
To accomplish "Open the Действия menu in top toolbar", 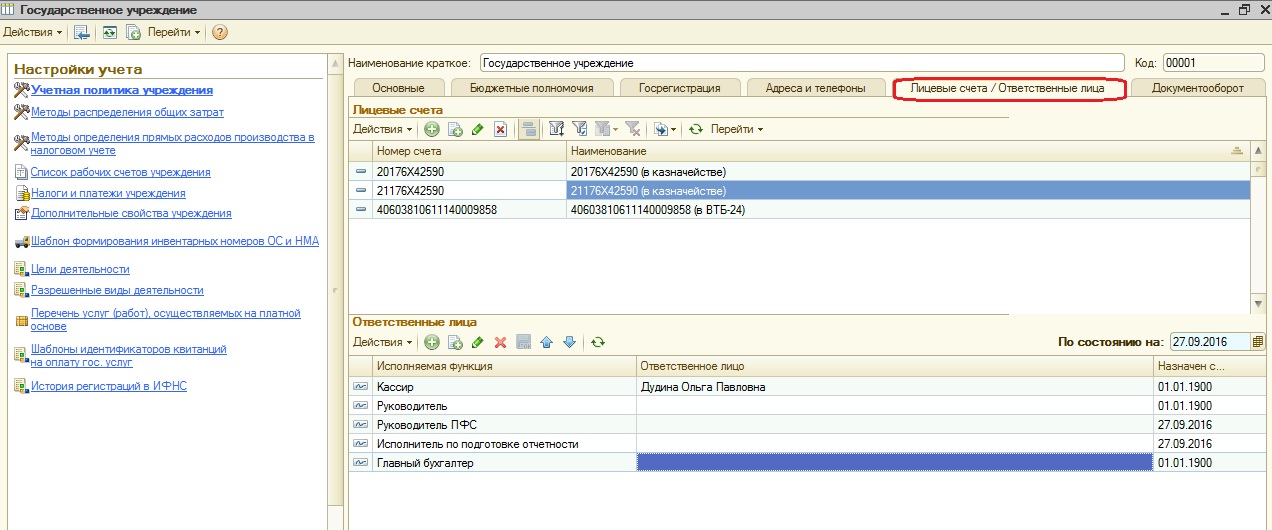I will pyautogui.click(x=32, y=32).
